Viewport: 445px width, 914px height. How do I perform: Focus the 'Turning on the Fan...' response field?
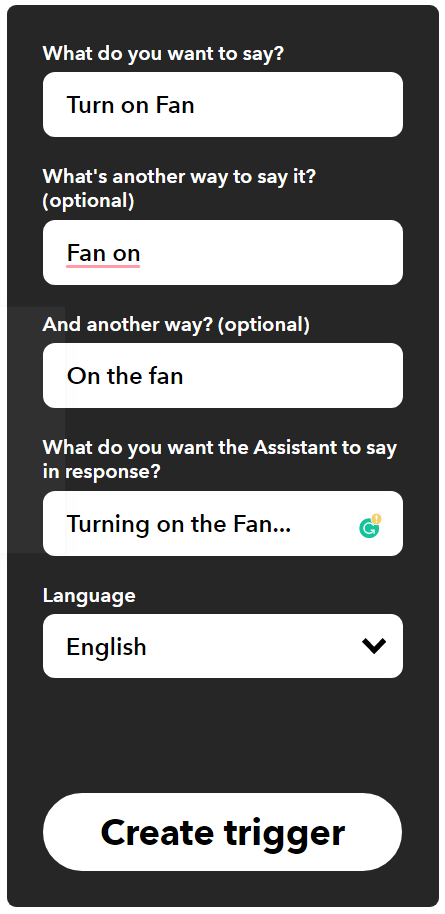(223, 523)
